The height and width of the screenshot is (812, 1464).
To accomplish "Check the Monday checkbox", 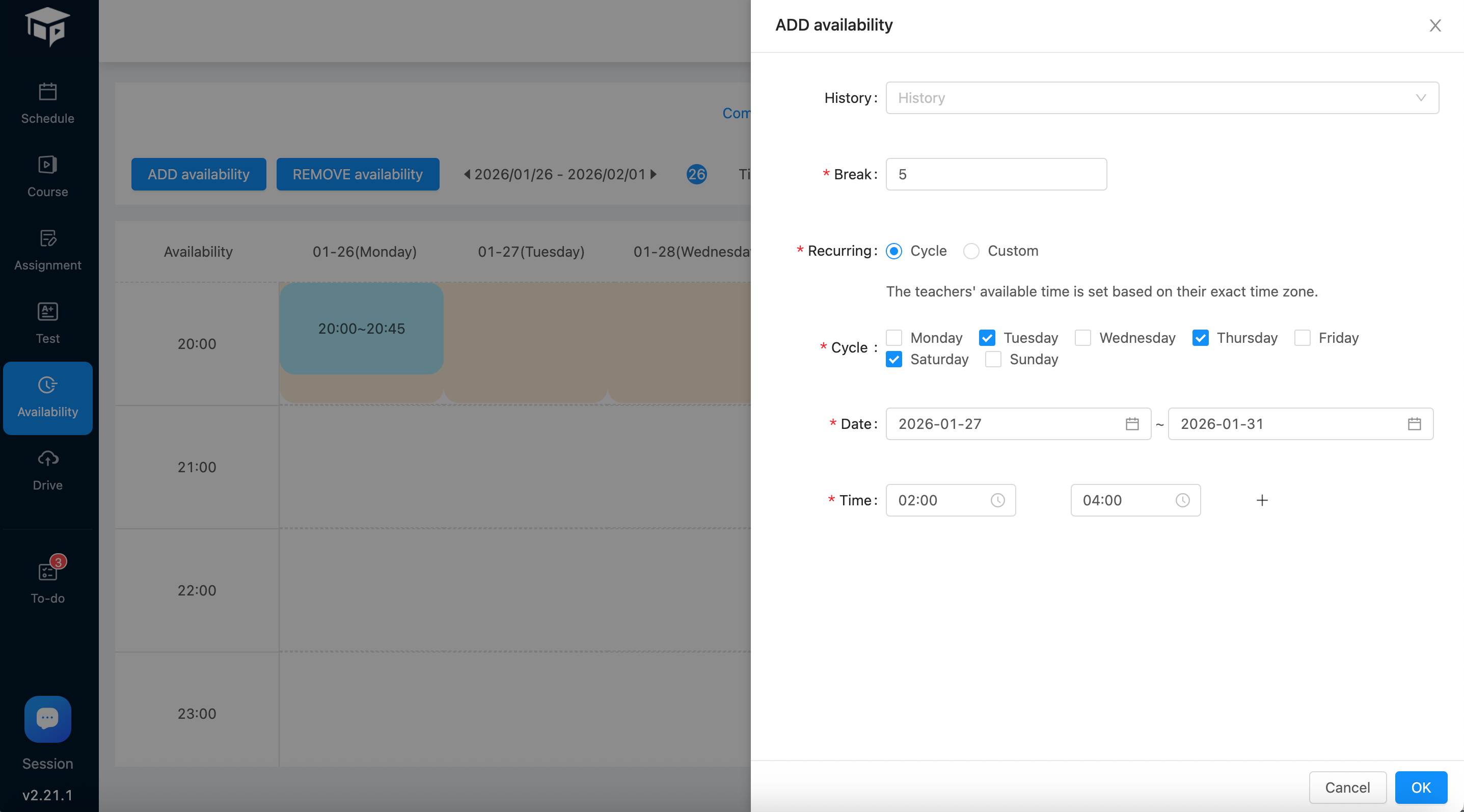I will [x=894, y=338].
